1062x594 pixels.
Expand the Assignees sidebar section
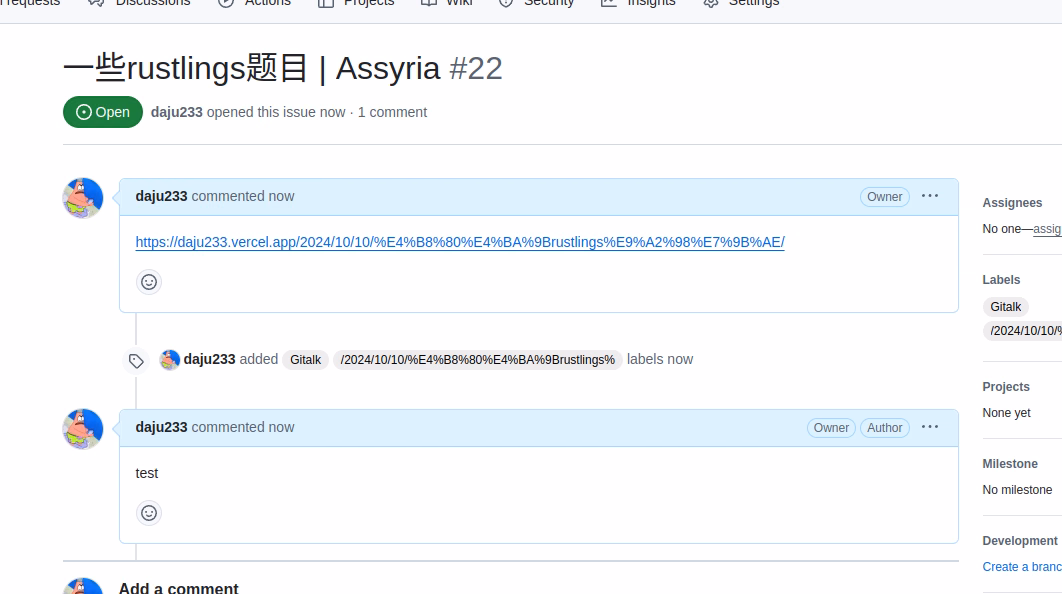coord(1012,203)
